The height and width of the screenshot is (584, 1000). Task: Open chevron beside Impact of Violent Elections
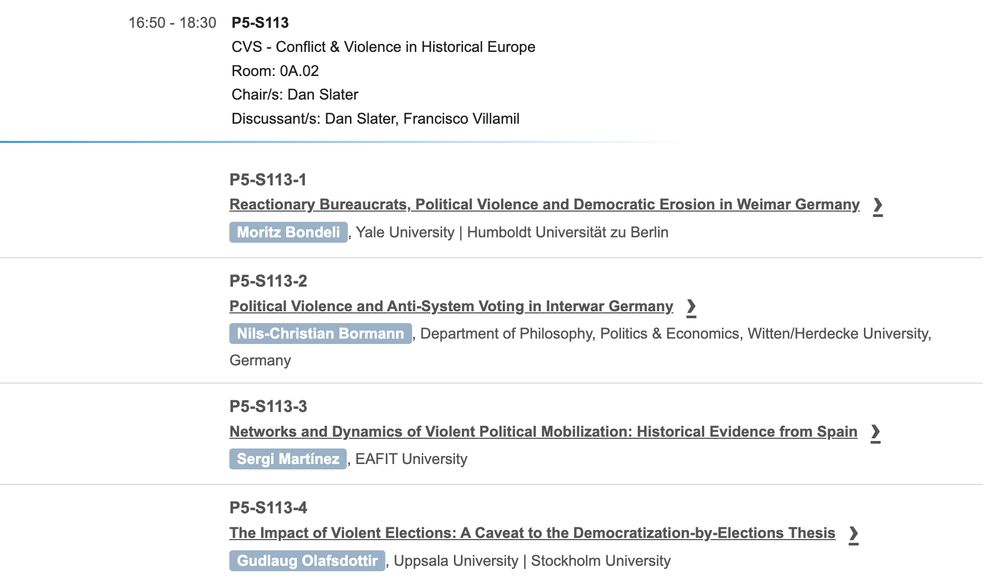[853, 534]
